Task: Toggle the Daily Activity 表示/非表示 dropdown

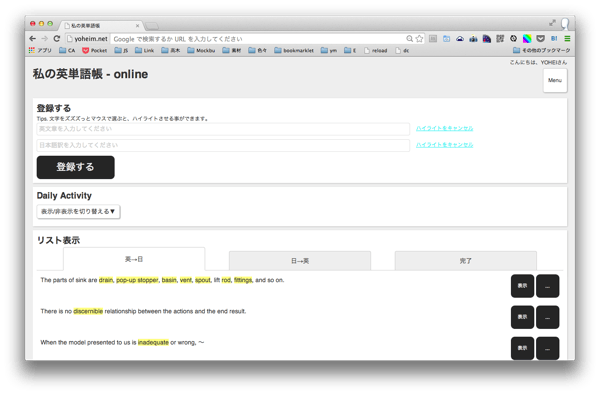Action: click(78, 212)
